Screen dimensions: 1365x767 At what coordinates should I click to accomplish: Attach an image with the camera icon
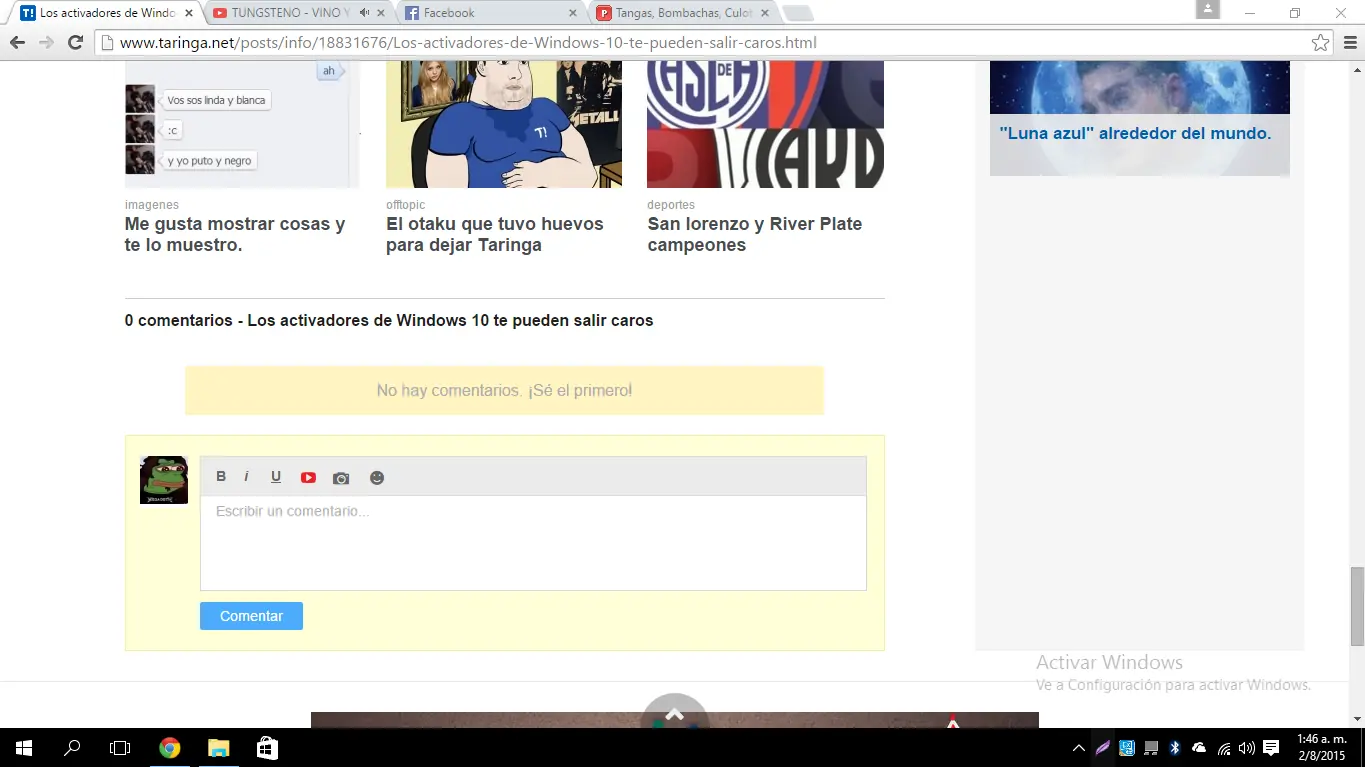coord(341,478)
